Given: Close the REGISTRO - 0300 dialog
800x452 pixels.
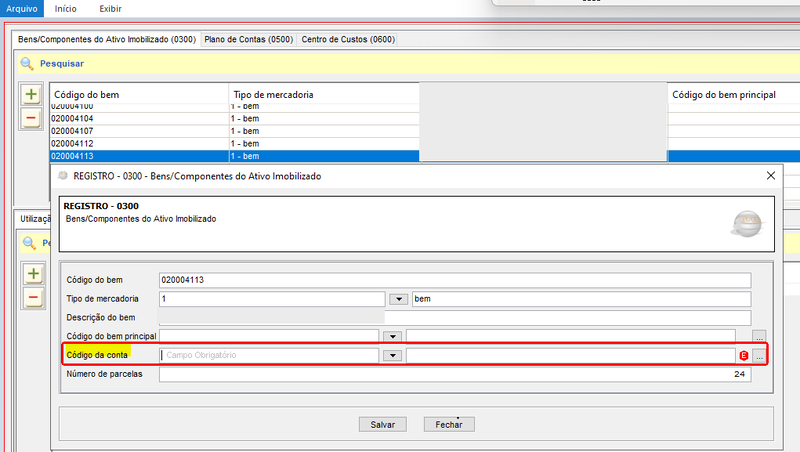Looking at the screenshot, I should pos(771,175).
